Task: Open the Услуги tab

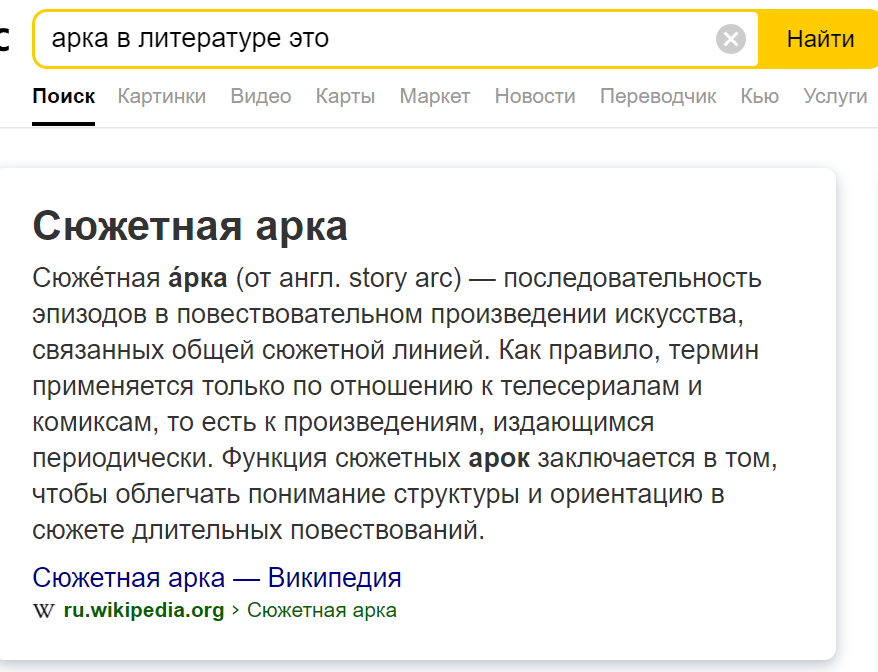Action: (835, 96)
